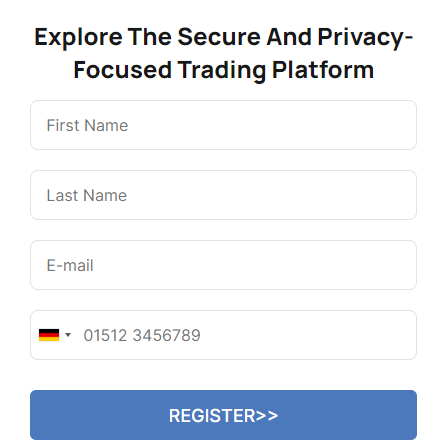This screenshot has width=447, height=447.
Task: Click the REGISTER>> text label
Action: click(224, 416)
